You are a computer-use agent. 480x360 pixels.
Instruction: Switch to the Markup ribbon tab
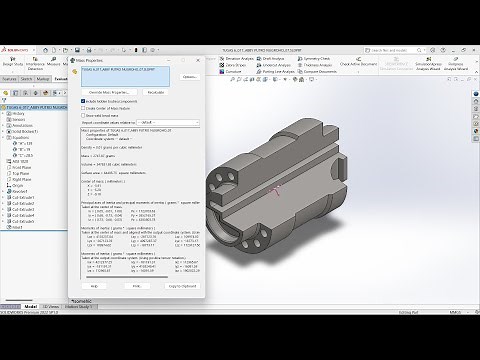[43, 79]
